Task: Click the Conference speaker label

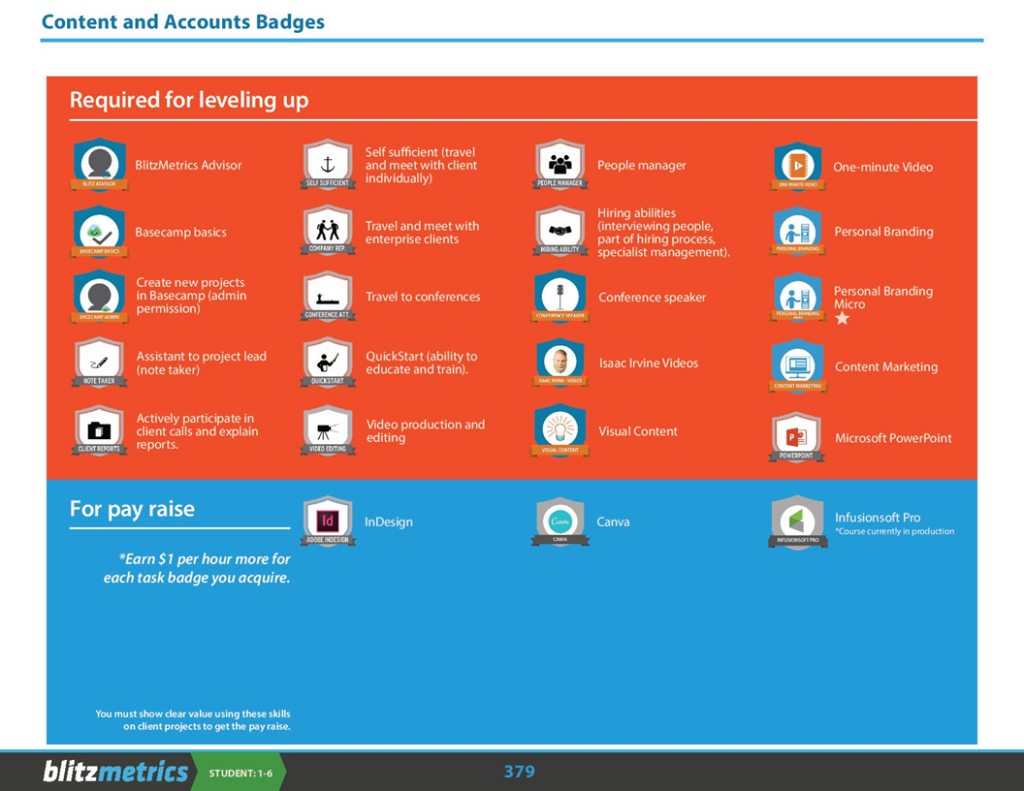Action: click(x=652, y=297)
